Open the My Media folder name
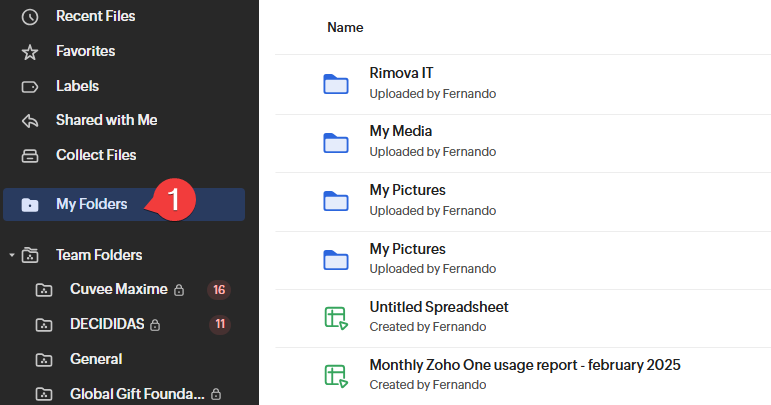 [x=400, y=131]
